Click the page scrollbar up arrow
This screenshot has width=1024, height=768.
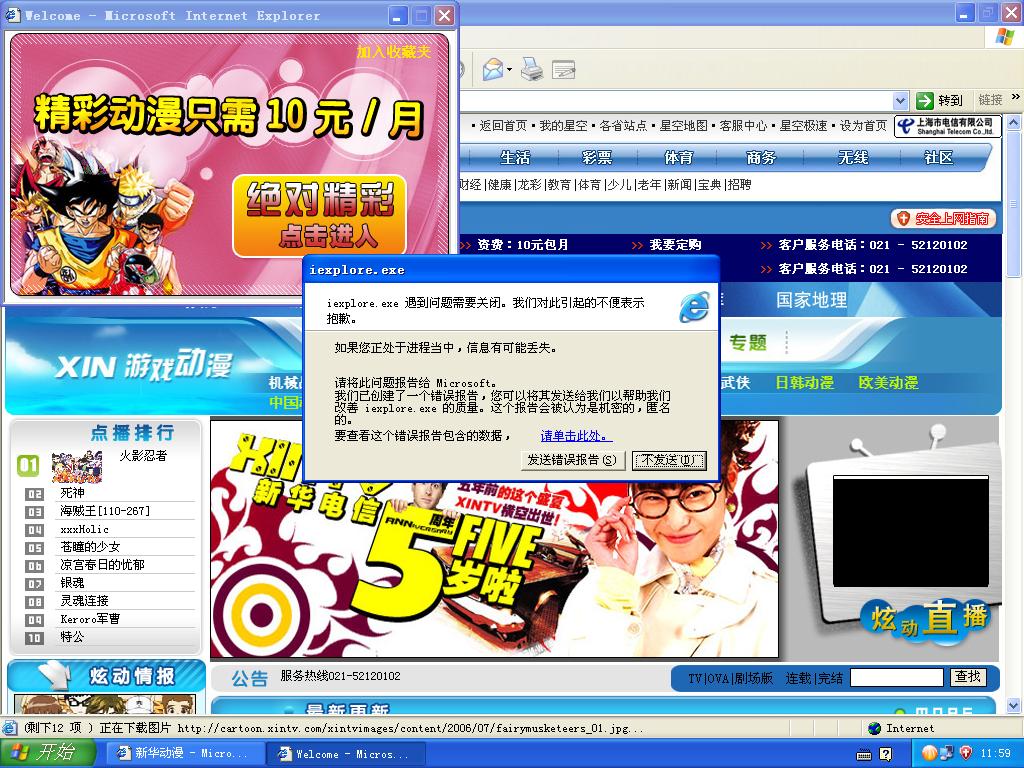tap(1013, 122)
